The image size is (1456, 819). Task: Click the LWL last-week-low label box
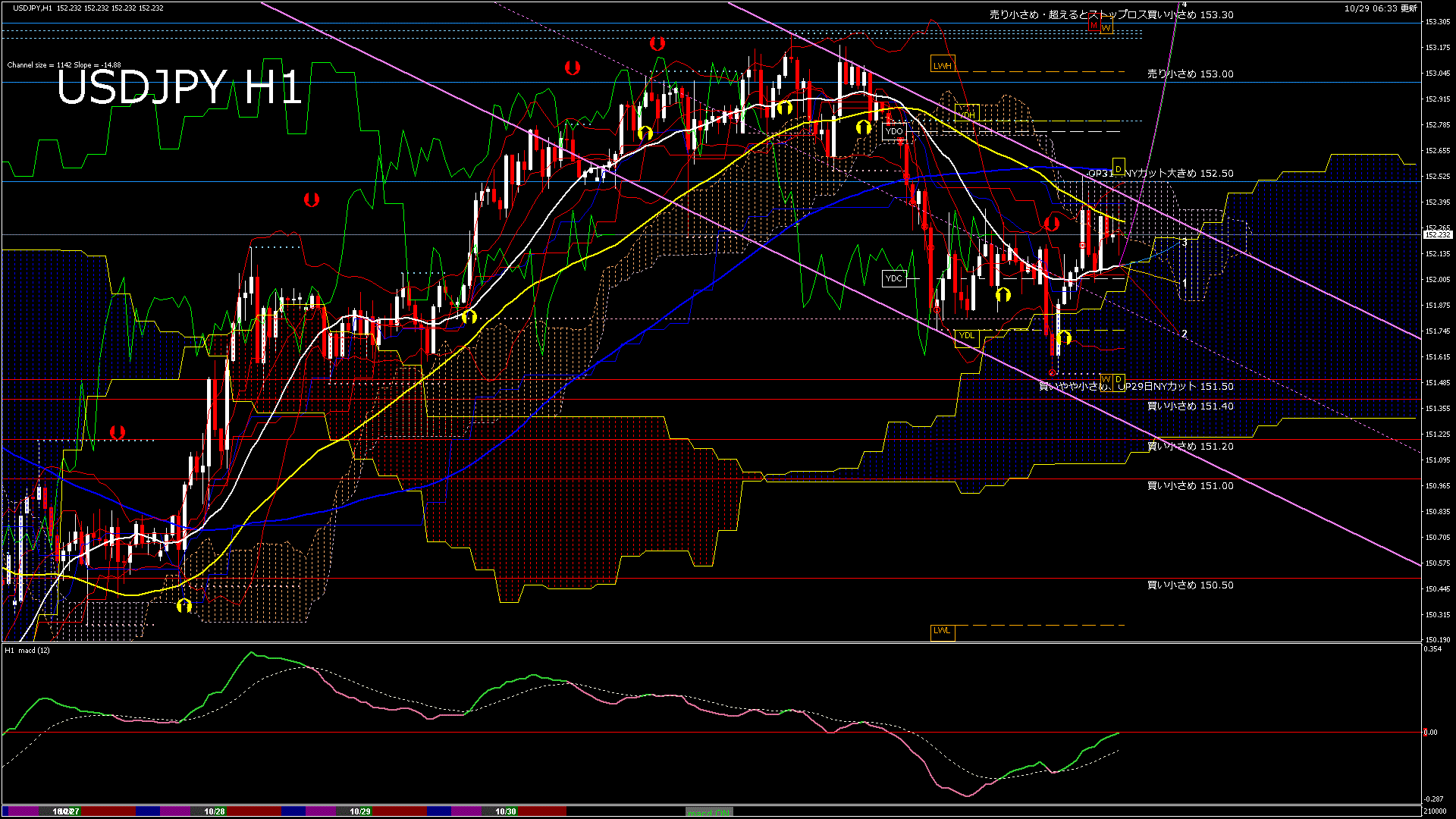coord(943,632)
